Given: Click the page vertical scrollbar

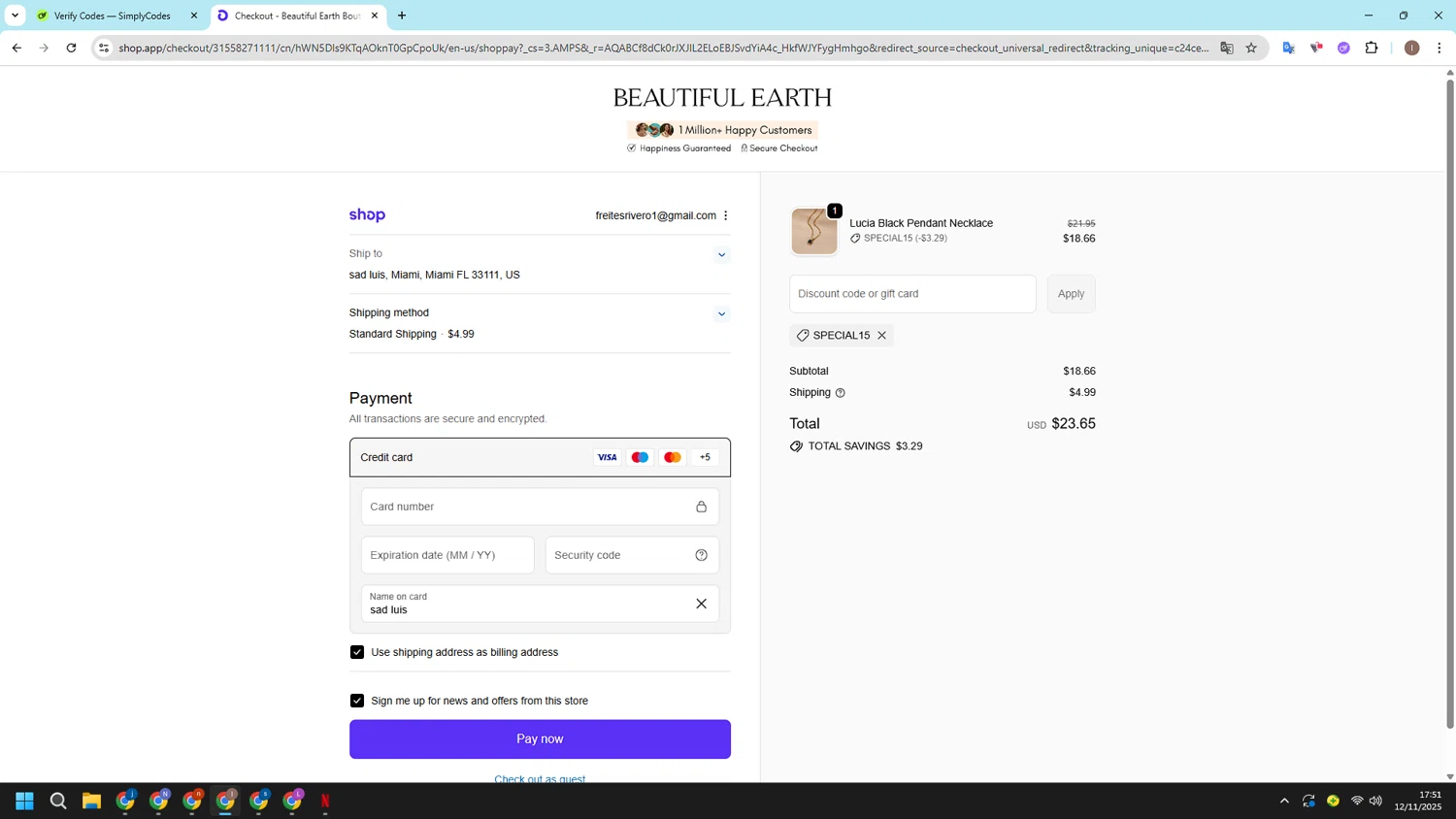Looking at the screenshot, I should point(1450,403).
